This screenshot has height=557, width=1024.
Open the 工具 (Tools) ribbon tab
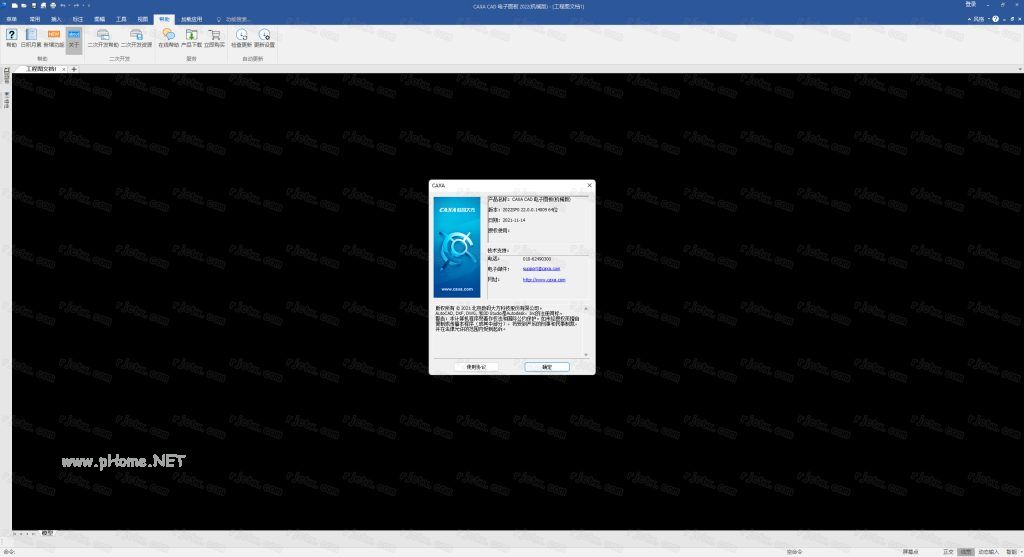[121, 19]
